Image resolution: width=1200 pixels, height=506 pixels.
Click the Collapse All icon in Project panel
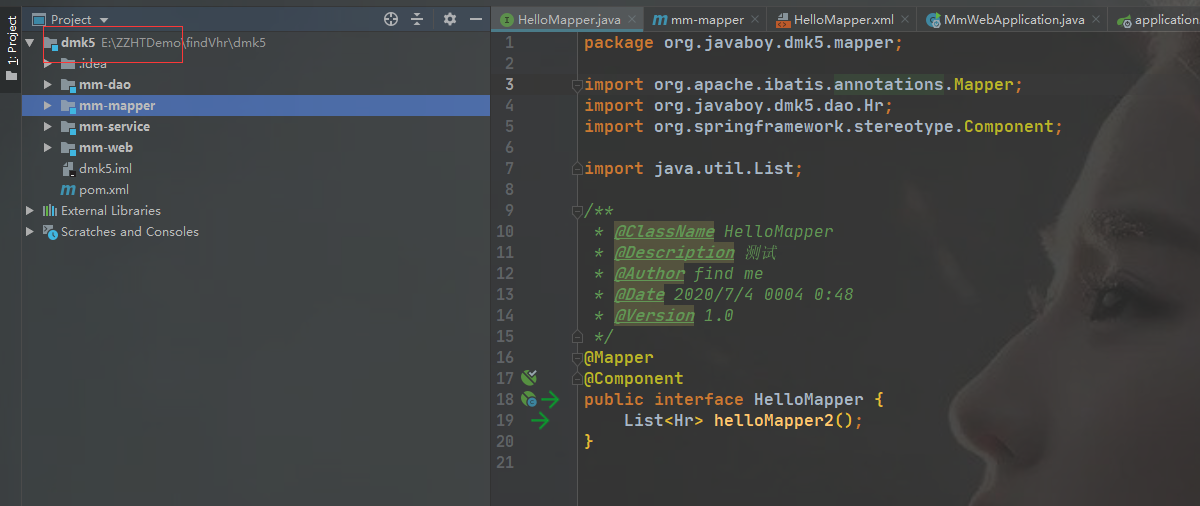click(418, 19)
